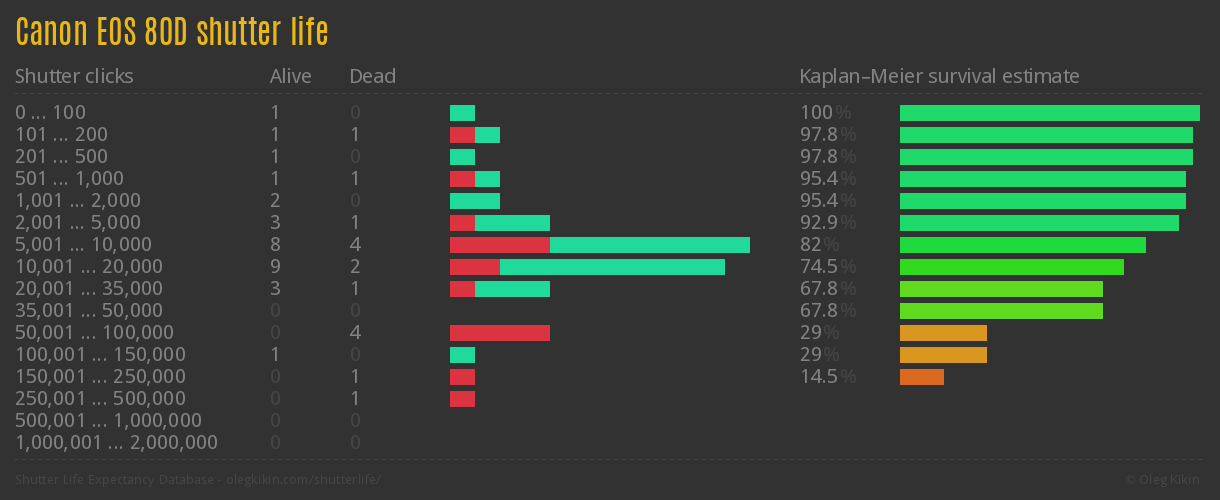The height and width of the screenshot is (500, 1220).
Task: Click the red segment of 5,001 … 10,000 bar
Action: pyautogui.click(x=499, y=245)
